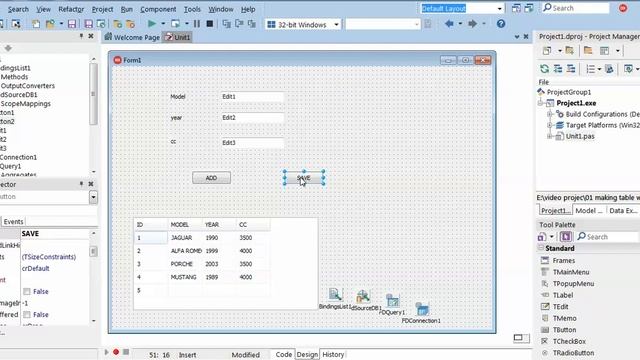Click the Edit3 input field
The image size is (640, 360).
click(x=252, y=143)
